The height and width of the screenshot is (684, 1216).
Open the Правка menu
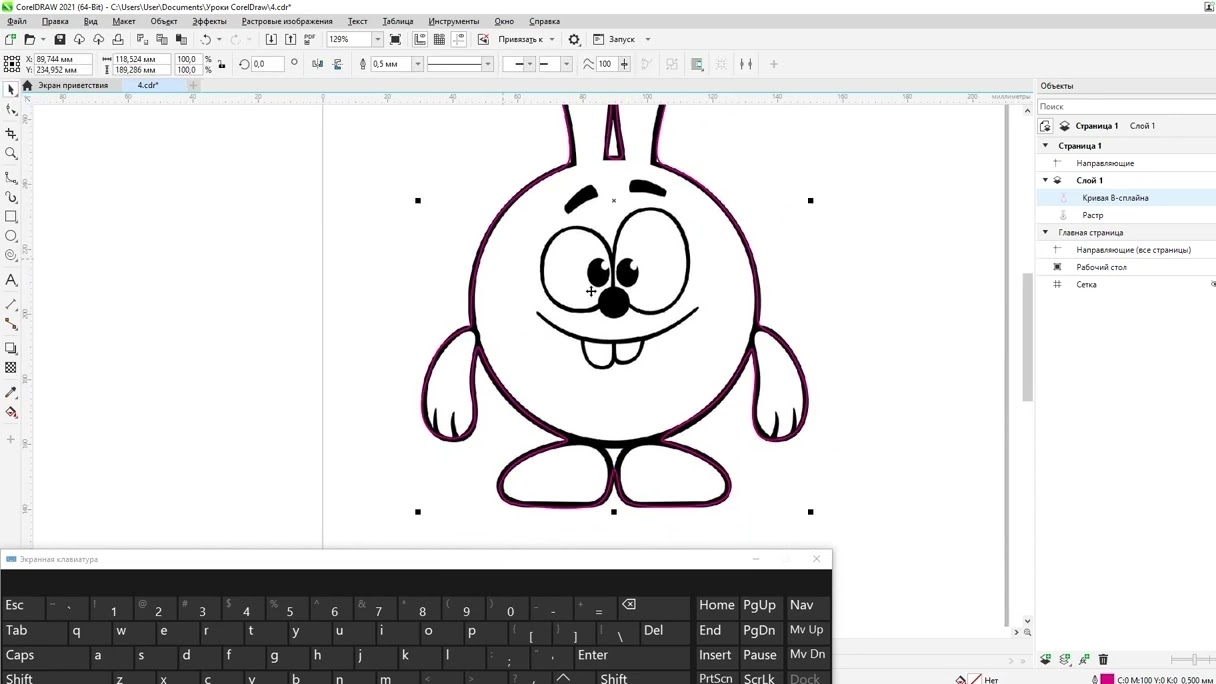point(55,21)
